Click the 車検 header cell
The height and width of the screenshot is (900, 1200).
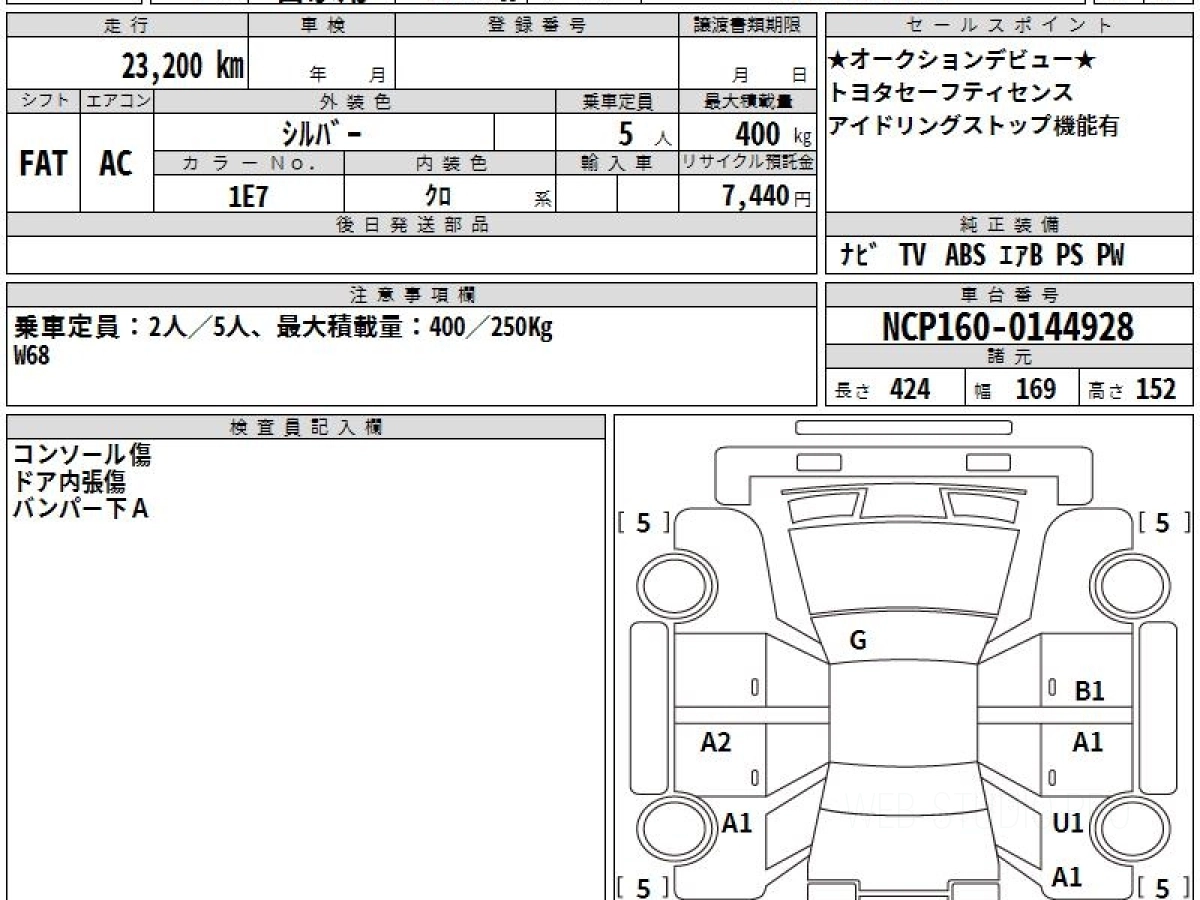[x=322, y=26]
